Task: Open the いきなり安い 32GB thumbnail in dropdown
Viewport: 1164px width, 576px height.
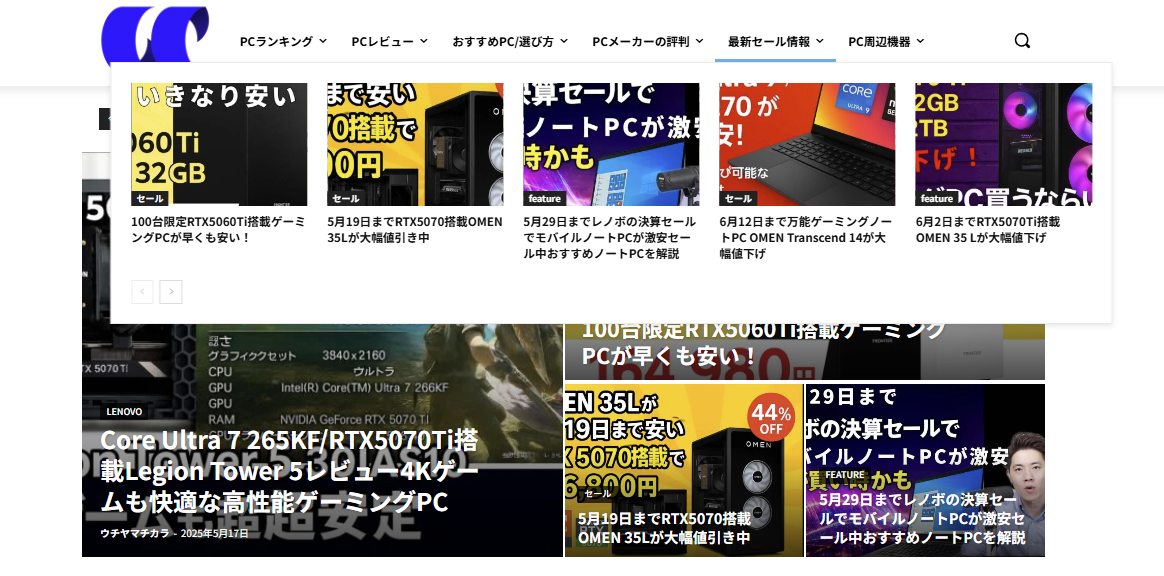Action: tap(219, 144)
